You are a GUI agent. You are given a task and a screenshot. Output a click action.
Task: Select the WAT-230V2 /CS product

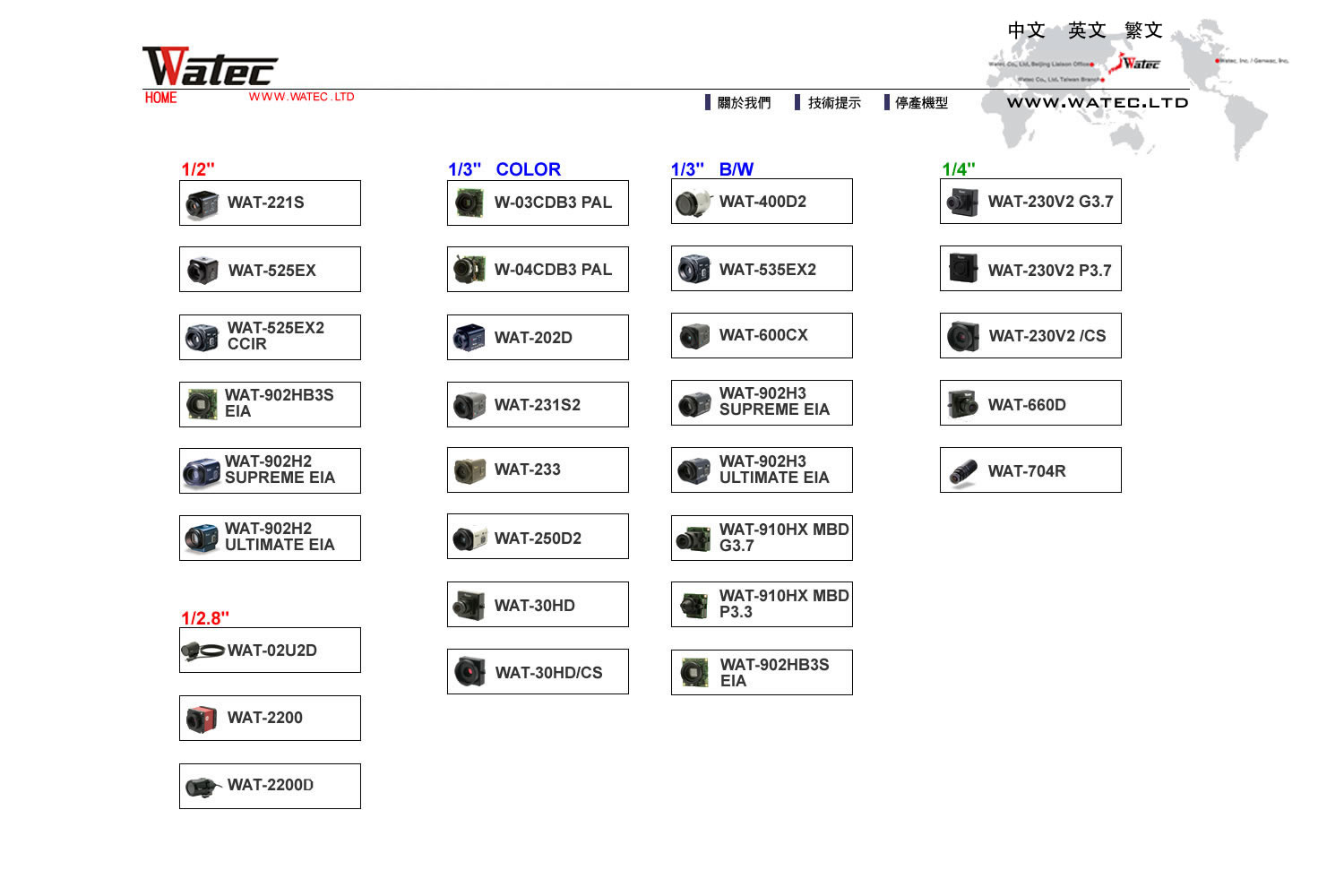tap(1047, 336)
